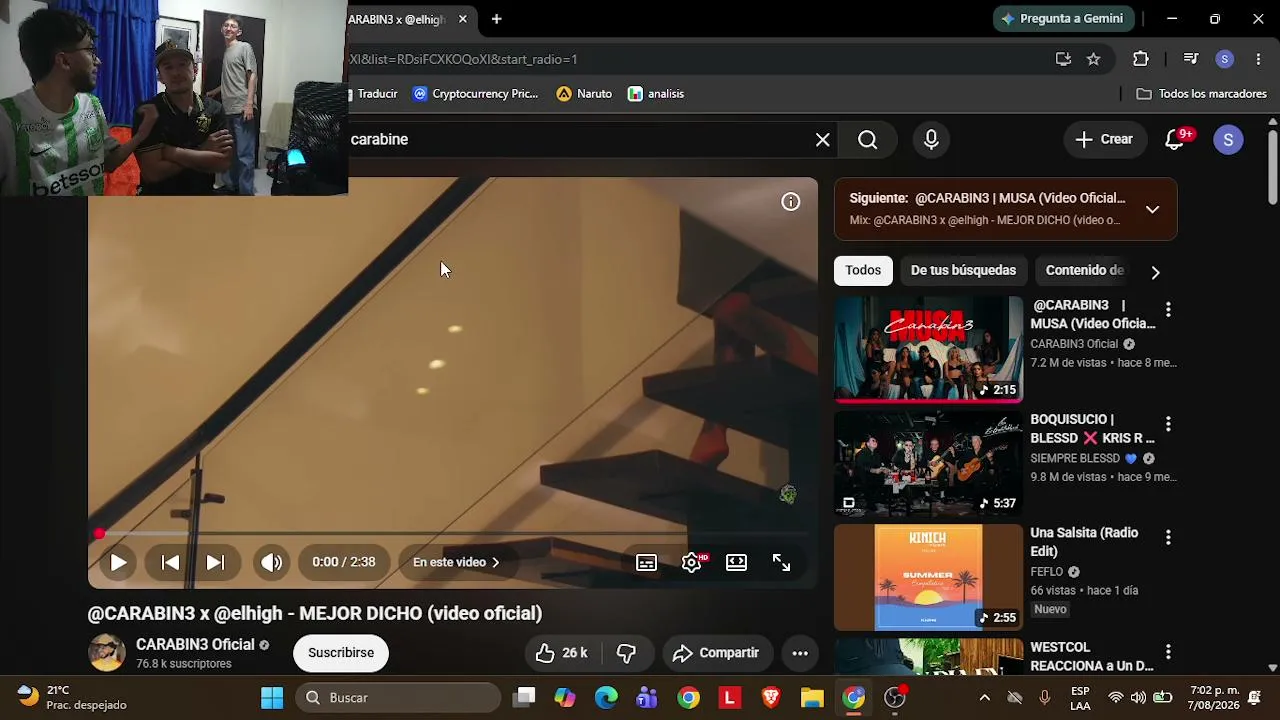Go to the previous video in the mix
The height and width of the screenshot is (720, 1280).
point(171,562)
